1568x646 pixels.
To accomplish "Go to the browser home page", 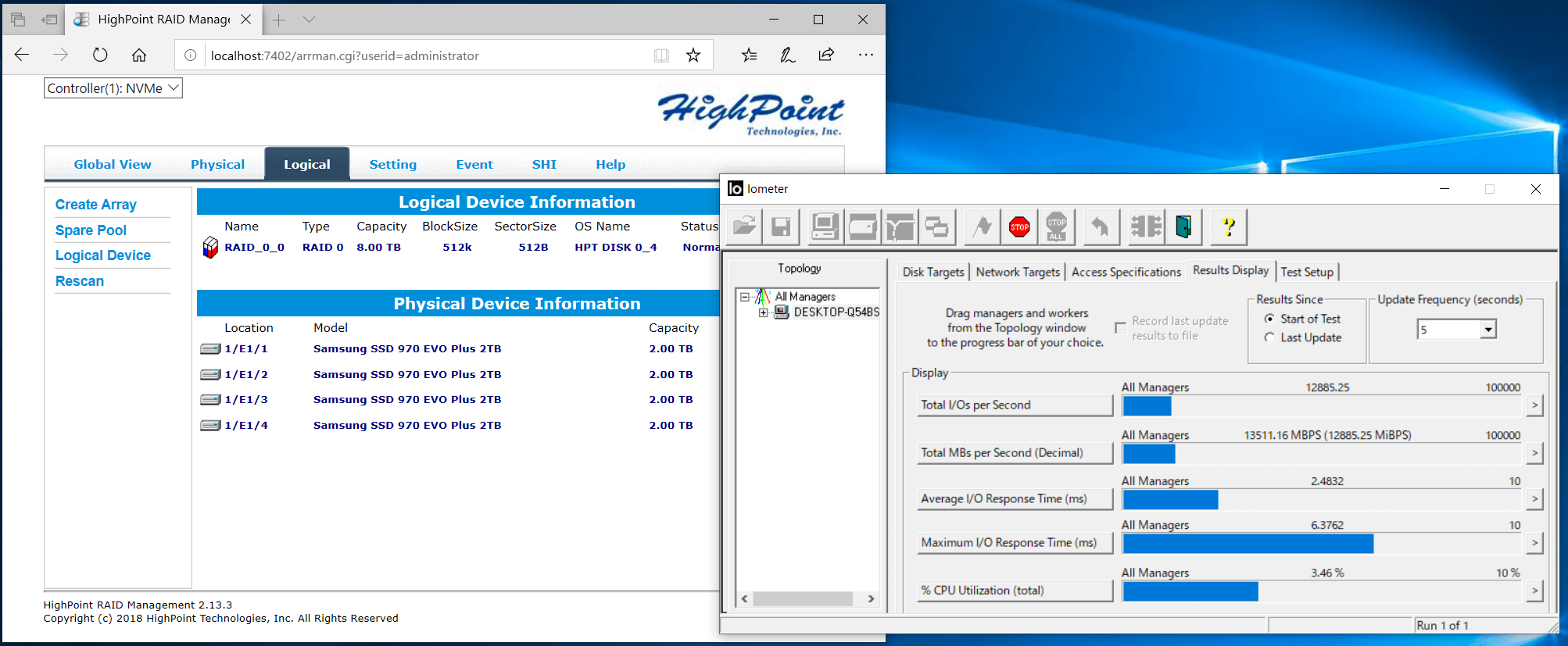I will click(139, 55).
